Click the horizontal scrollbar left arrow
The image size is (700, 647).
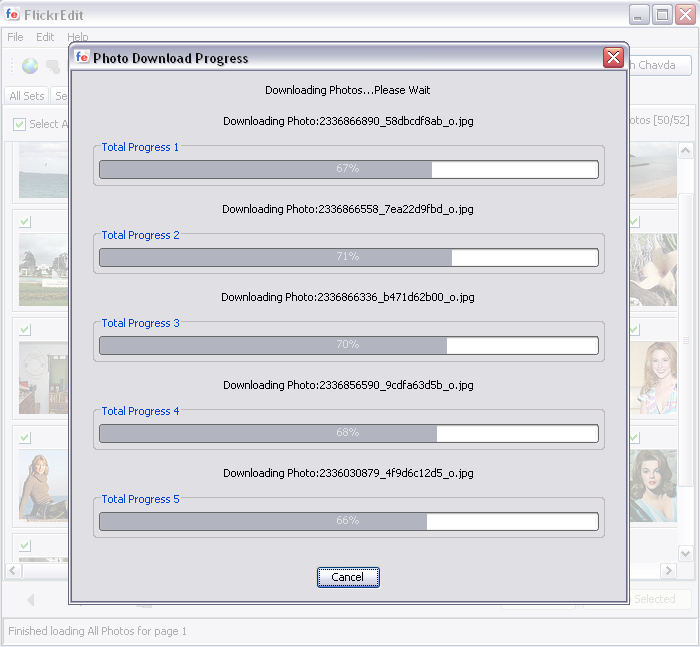coord(12,570)
